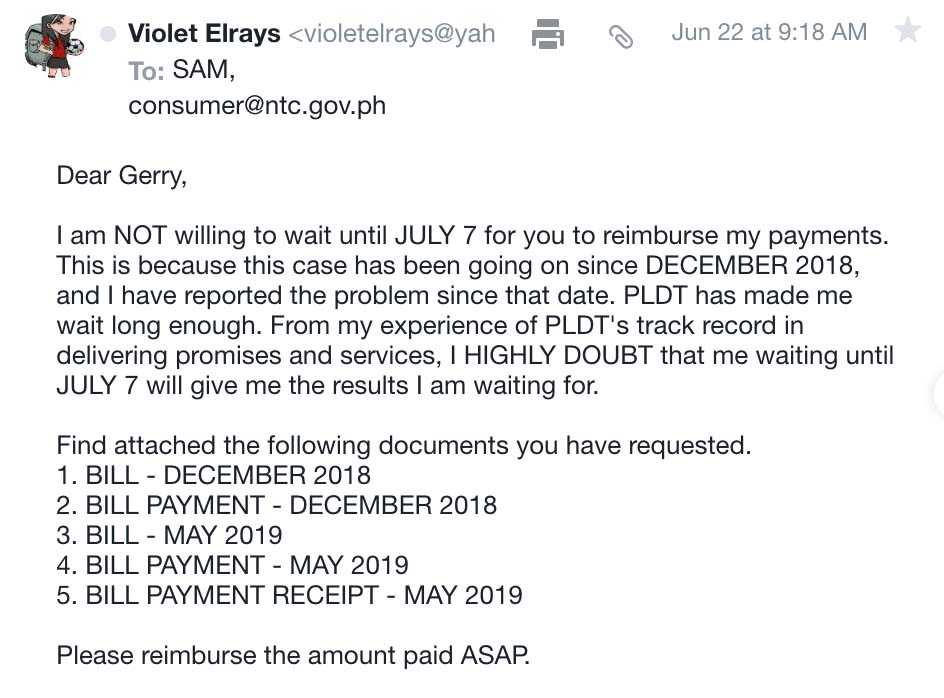This screenshot has width=944, height=698.
Task: Star this email from Violet Elrays
Action: pyautogui.click(x=907, y=31)
